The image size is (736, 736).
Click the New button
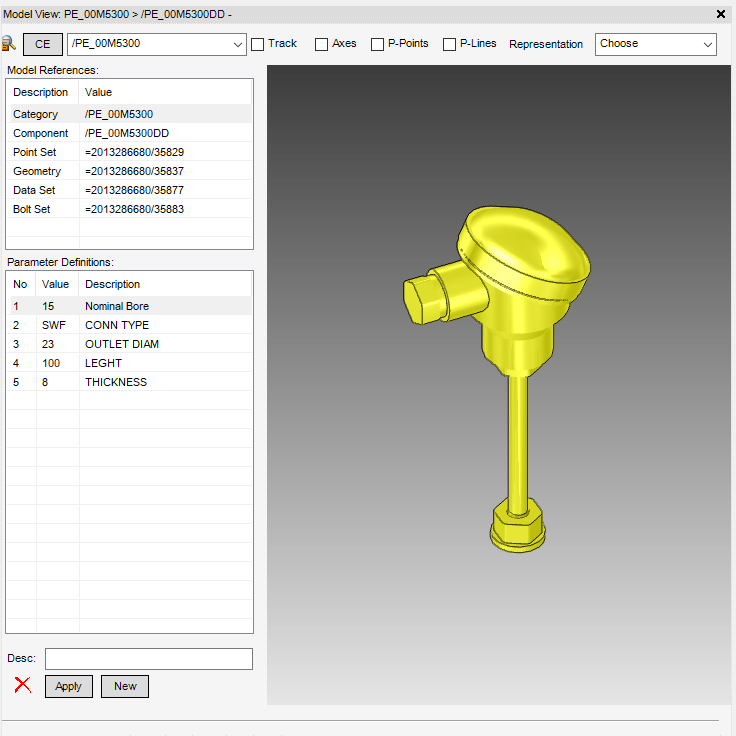click(125, 686)
